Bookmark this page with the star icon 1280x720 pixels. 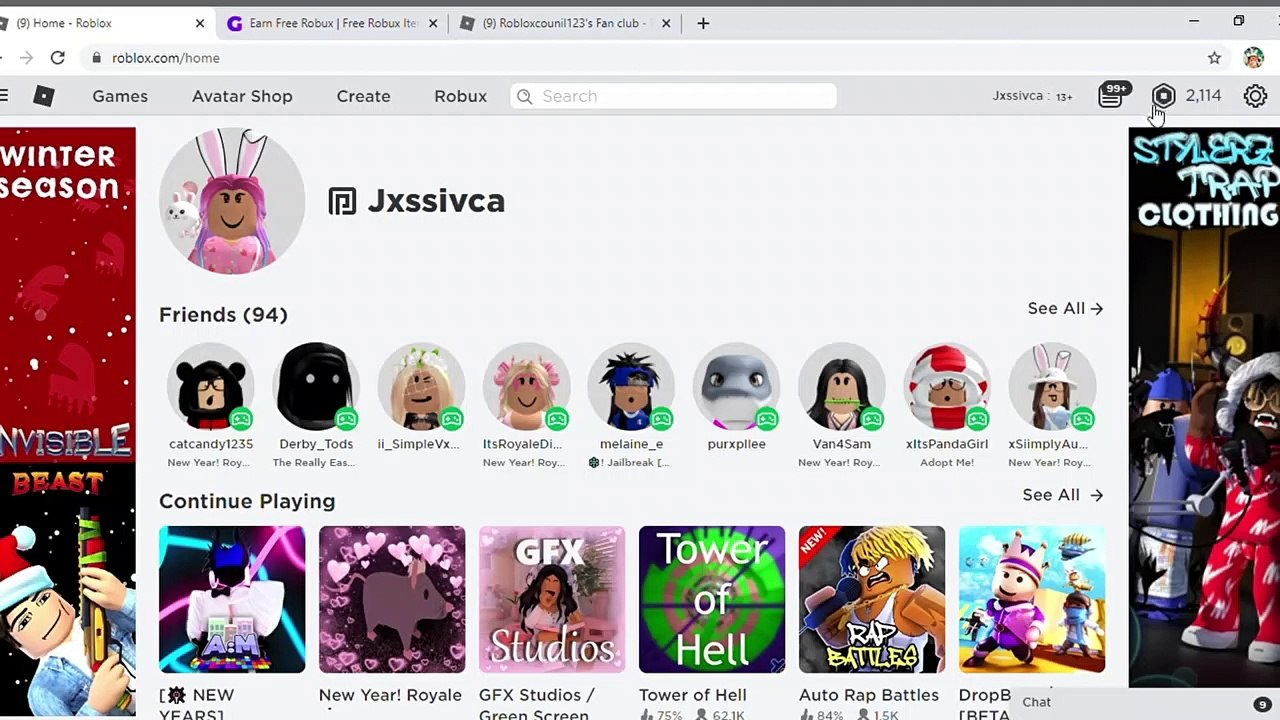point(1214,58)
